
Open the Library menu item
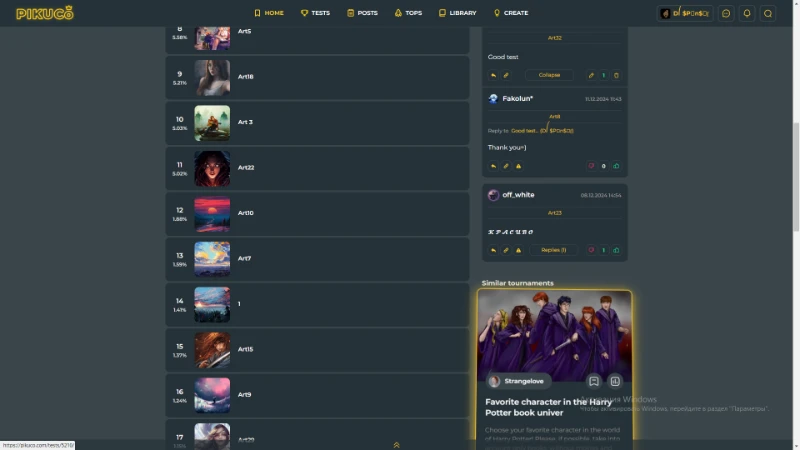point(458,13)
